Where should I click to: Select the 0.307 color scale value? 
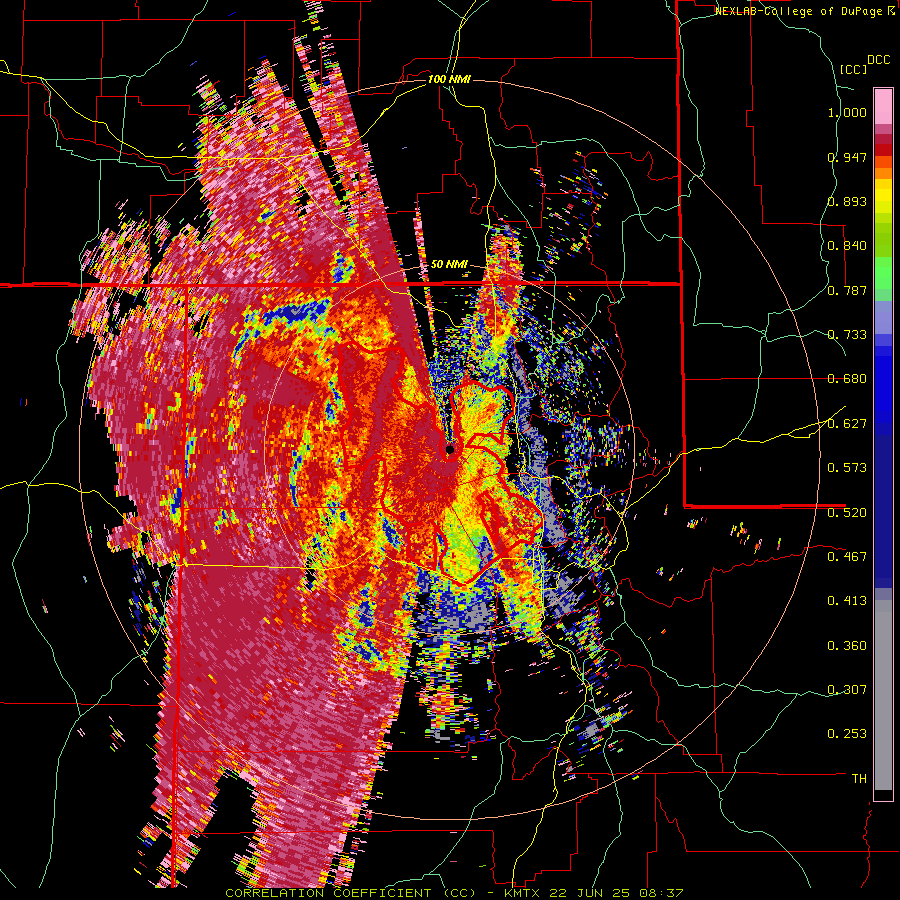tap(847, 689)
